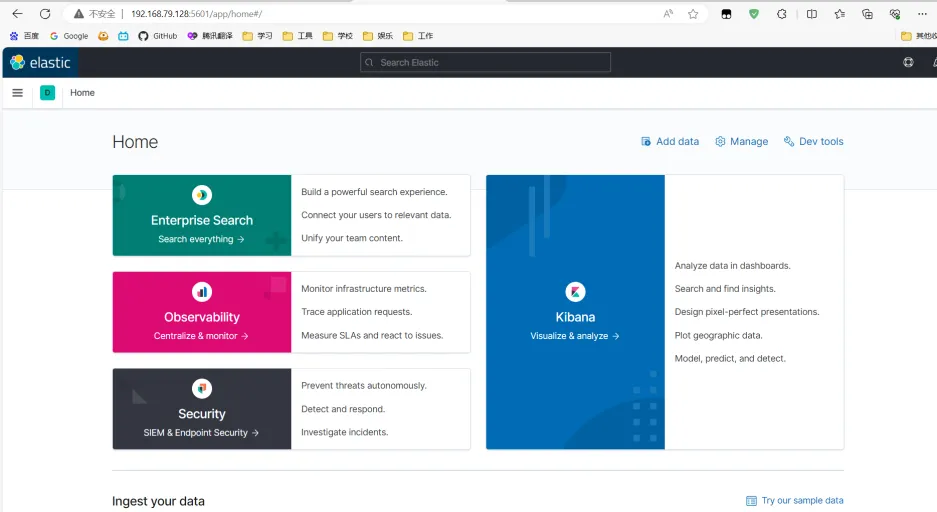Click the green space avatar D

click(47, 93)
